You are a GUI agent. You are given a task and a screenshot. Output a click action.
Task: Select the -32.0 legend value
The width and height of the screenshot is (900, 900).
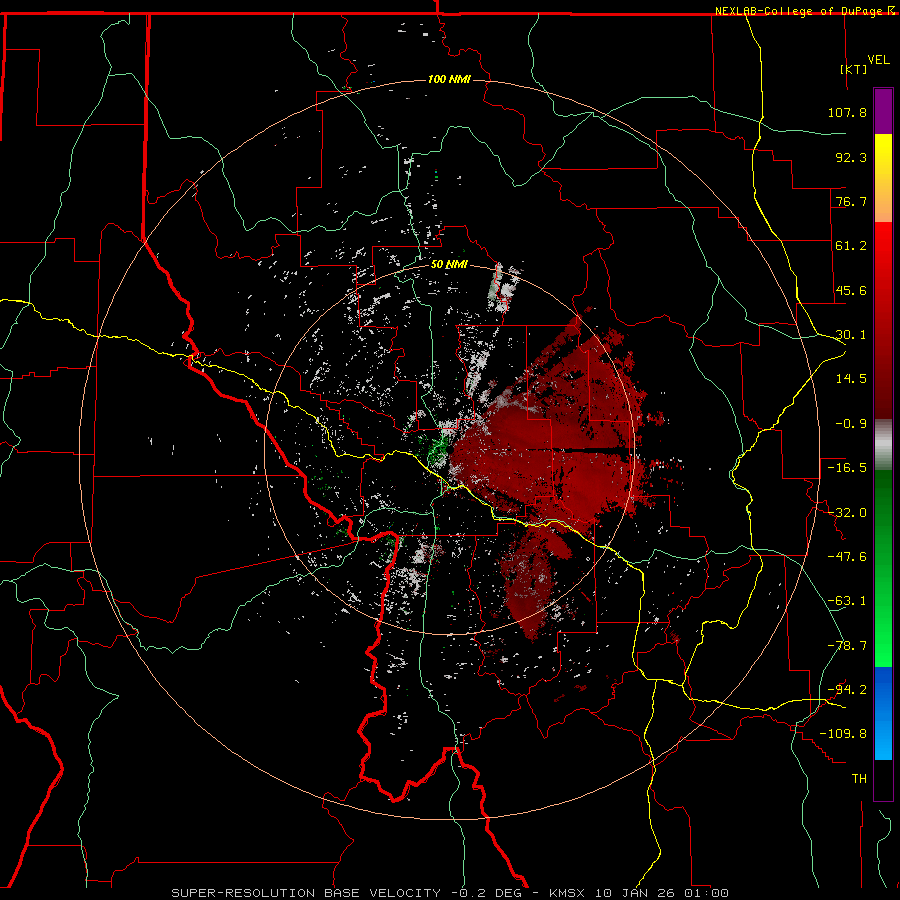click(x=847, y=513)
